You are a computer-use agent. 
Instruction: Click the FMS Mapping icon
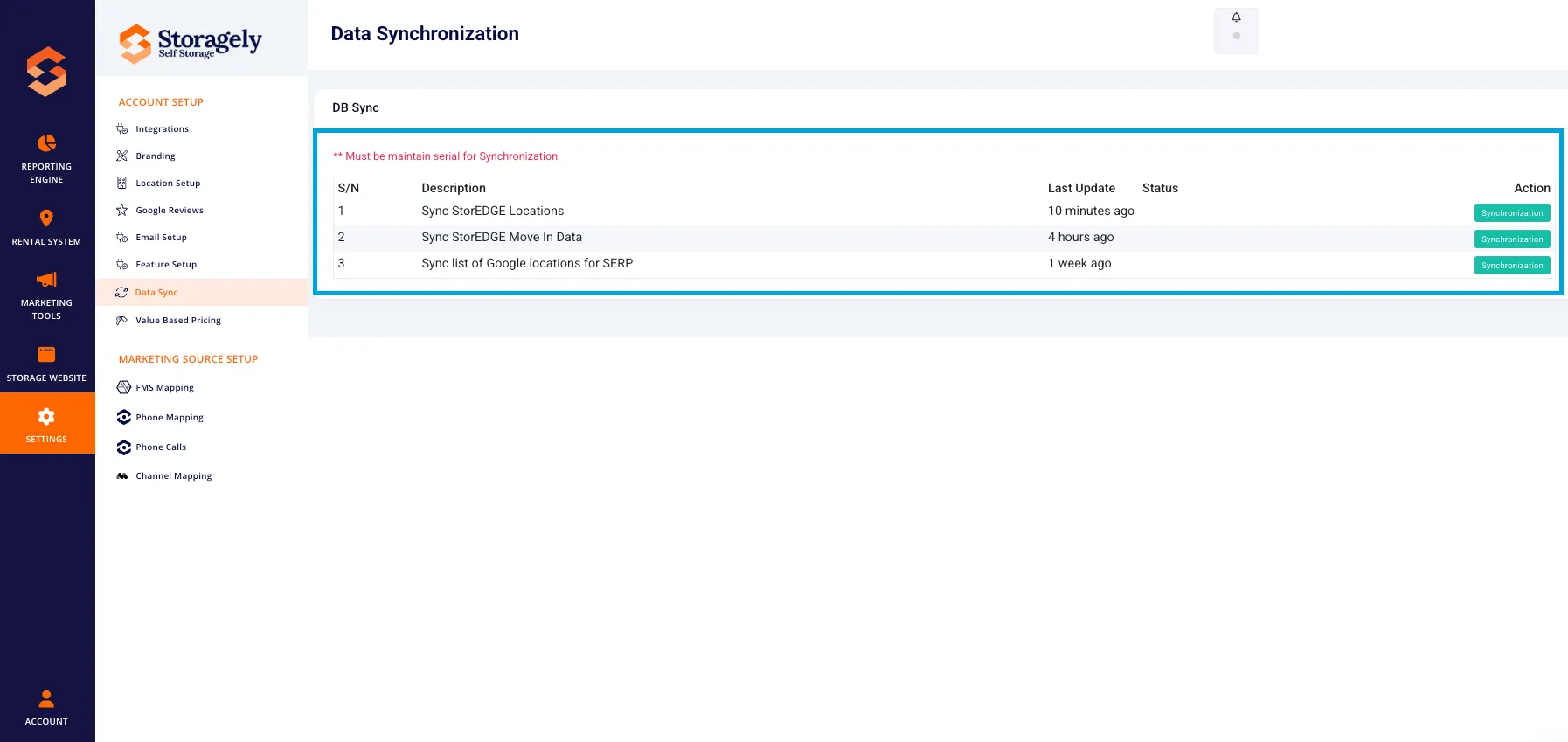124,387
